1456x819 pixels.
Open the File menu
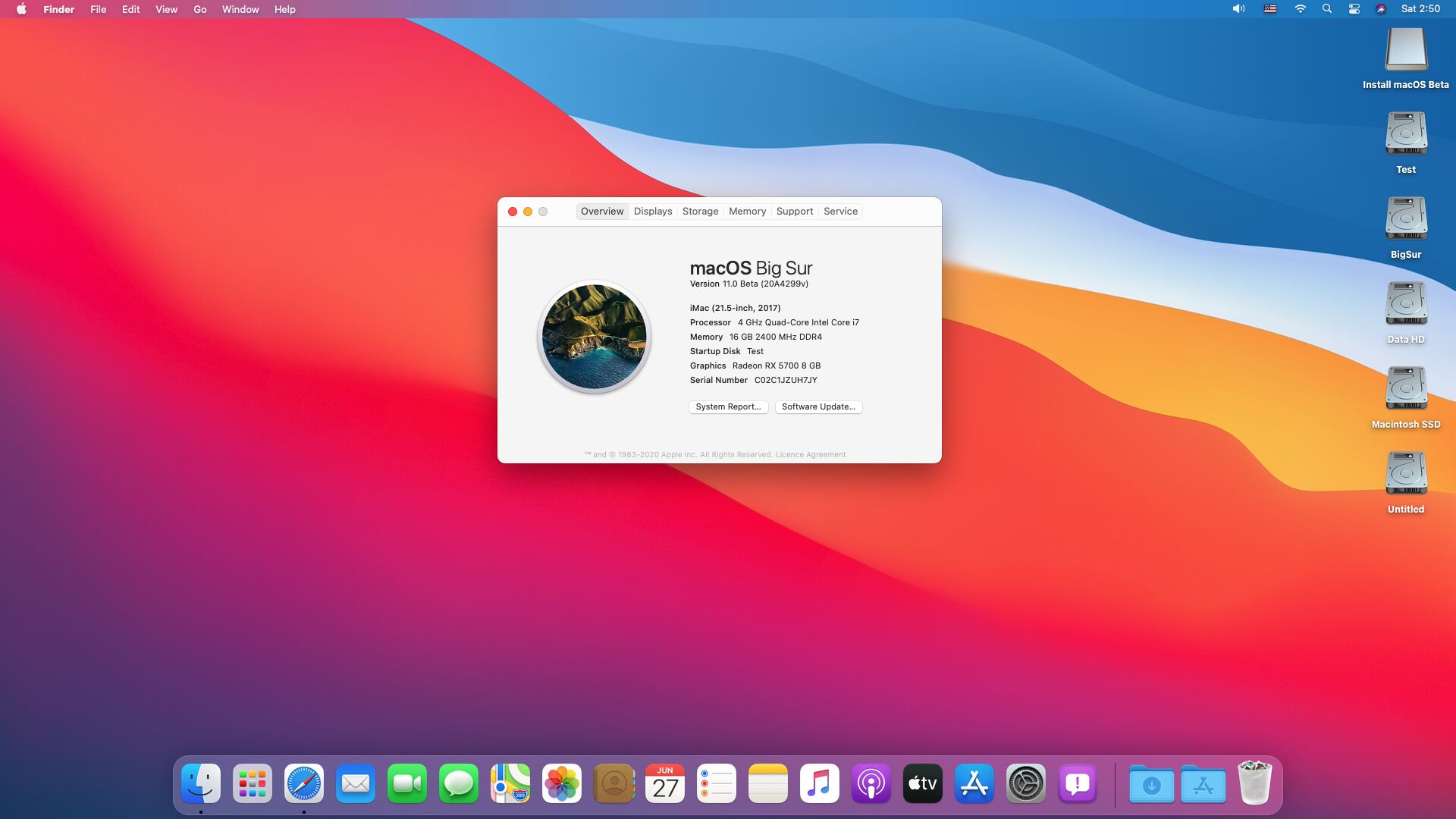(98, 9)
